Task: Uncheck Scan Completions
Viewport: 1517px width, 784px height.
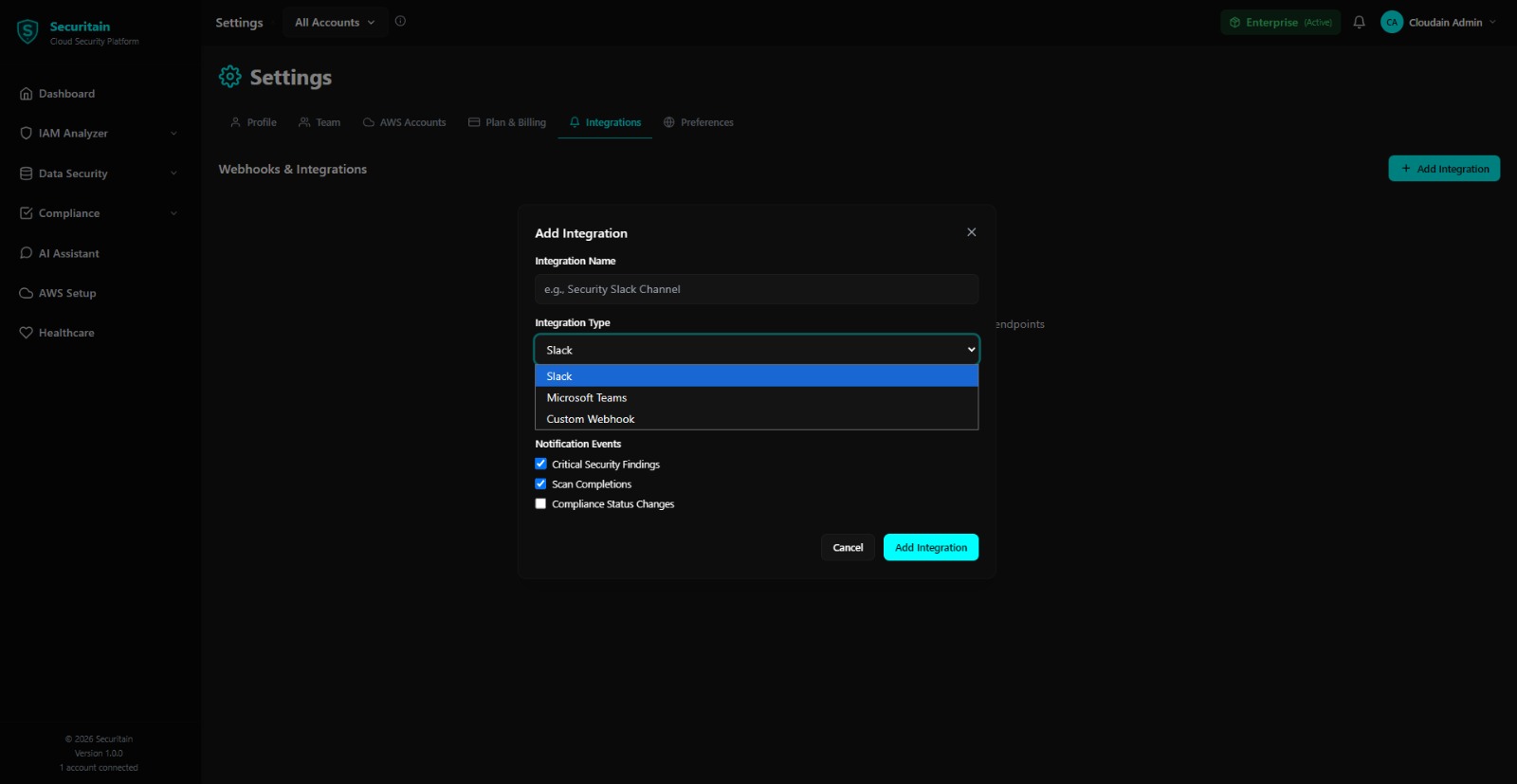Action: [540, 483]
